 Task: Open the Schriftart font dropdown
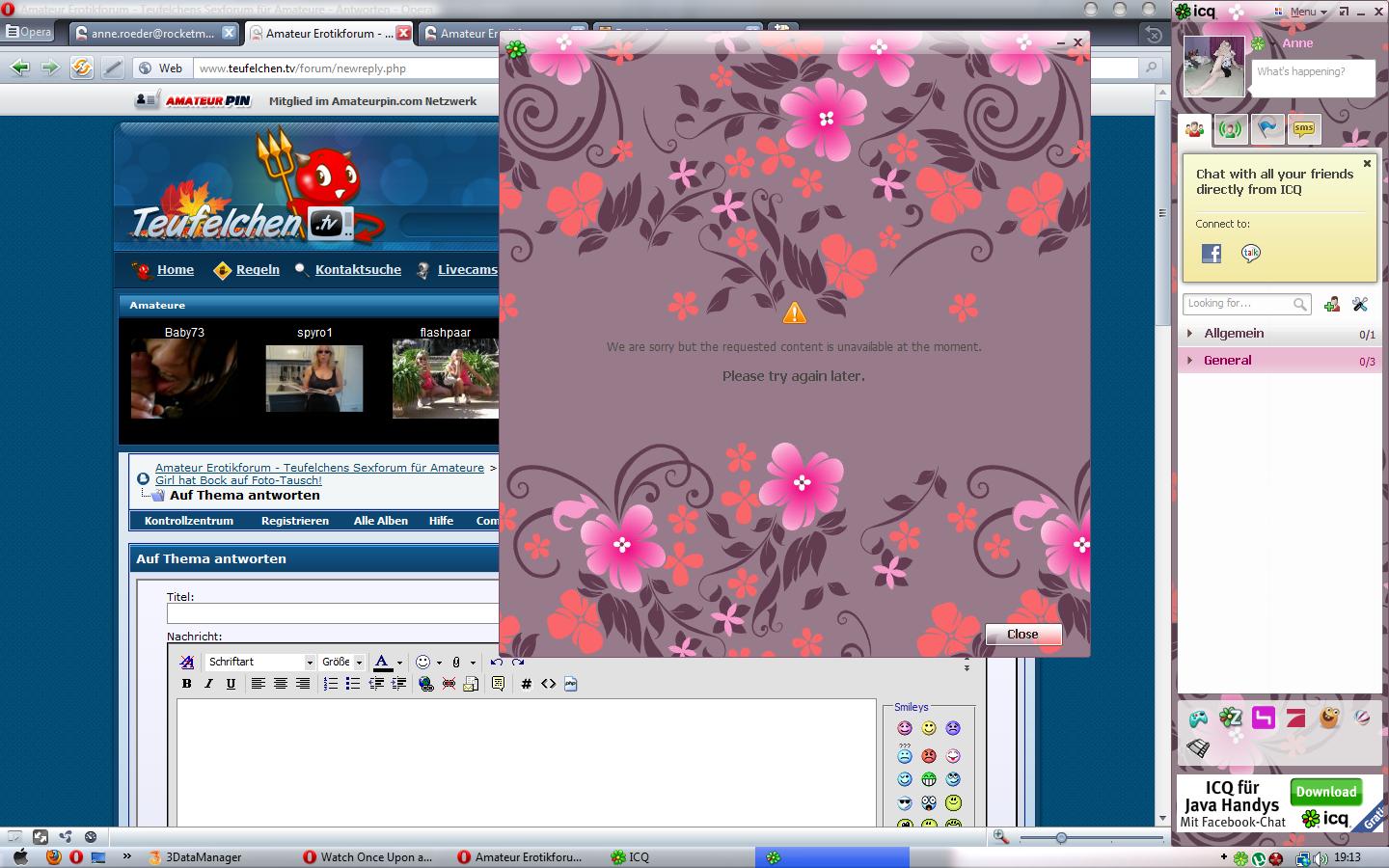(260, 663)
